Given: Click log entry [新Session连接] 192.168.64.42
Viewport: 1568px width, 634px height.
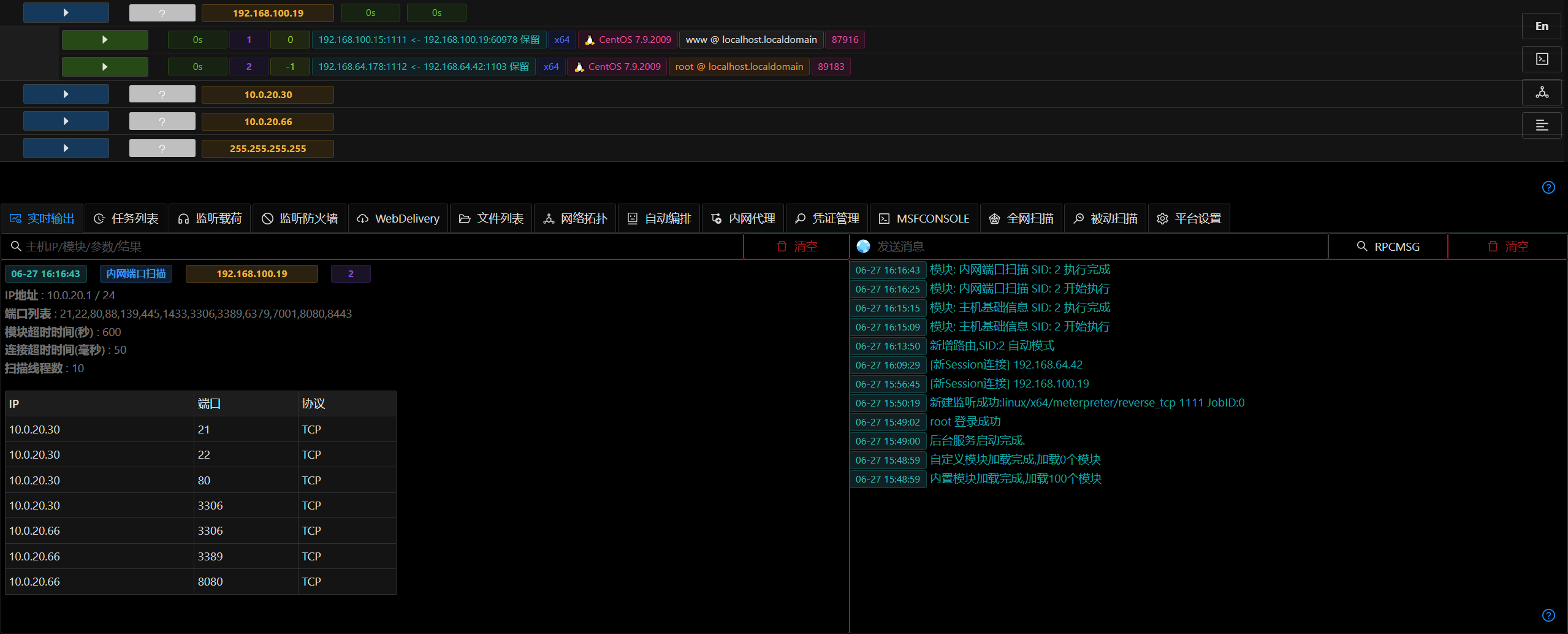Looking at the screenshot, I should [1006, 365].
